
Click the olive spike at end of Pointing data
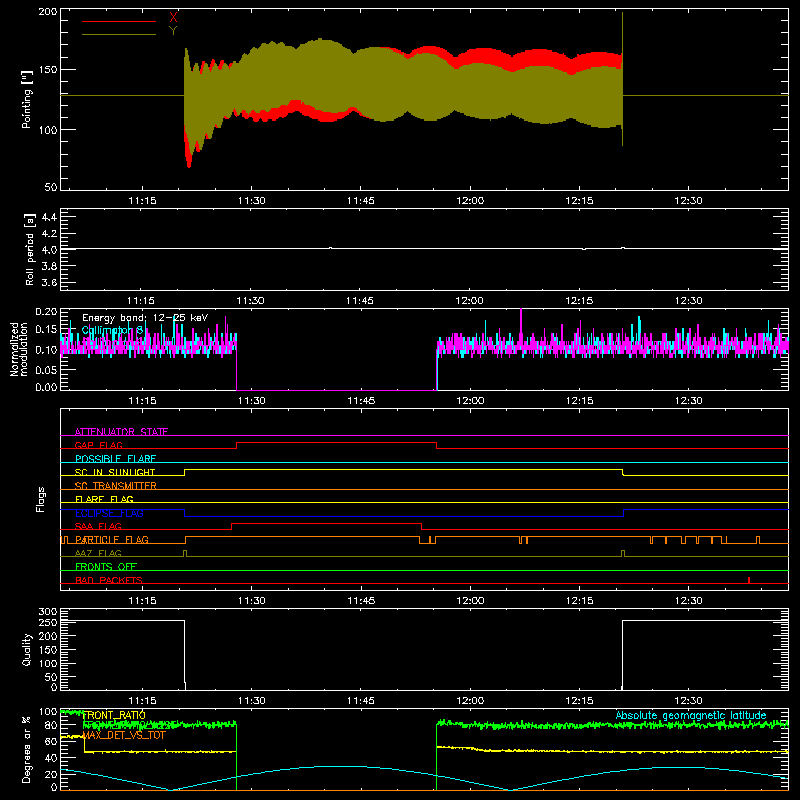click(622, 79)
